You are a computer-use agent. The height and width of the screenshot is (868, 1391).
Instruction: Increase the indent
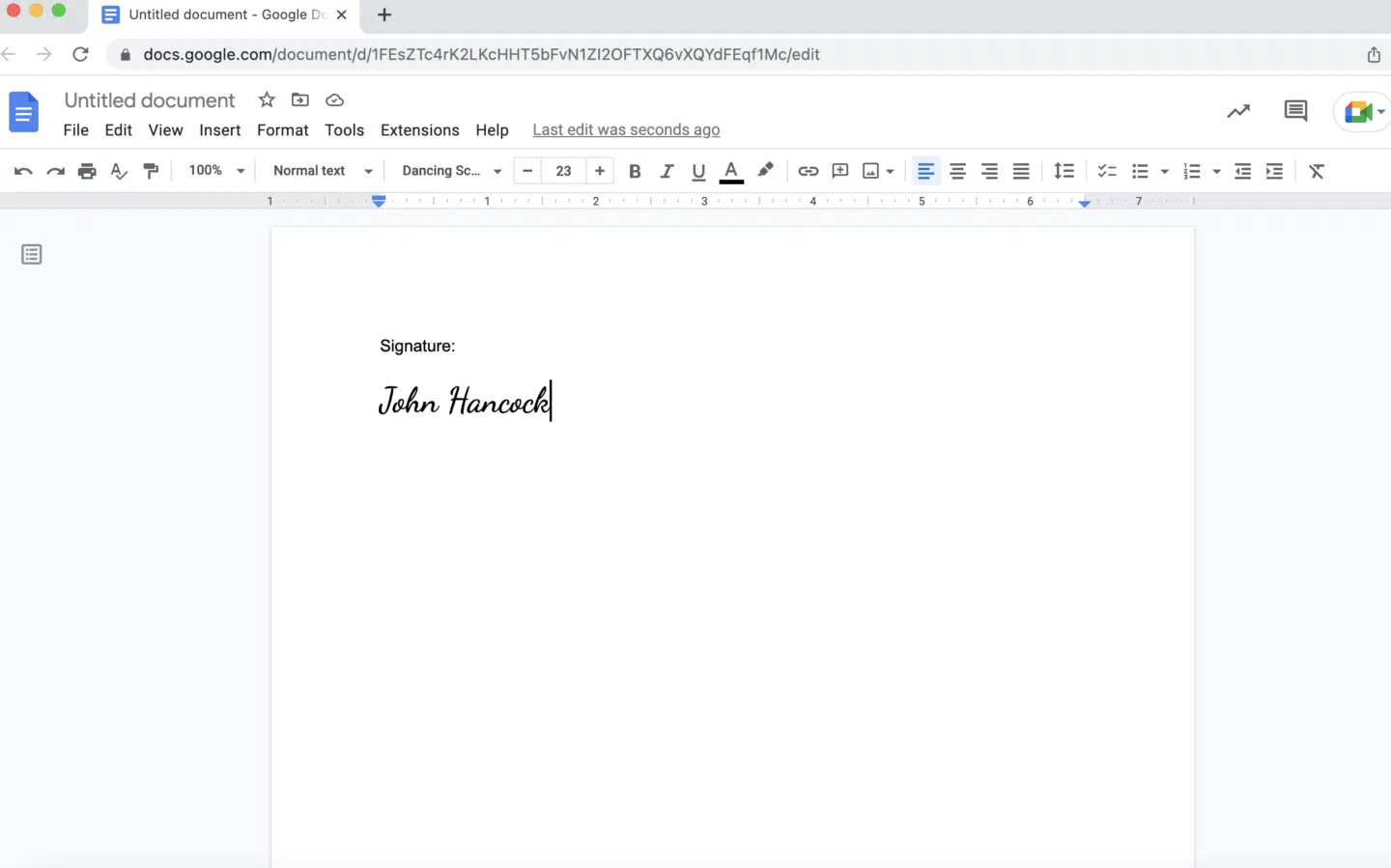1274,171
